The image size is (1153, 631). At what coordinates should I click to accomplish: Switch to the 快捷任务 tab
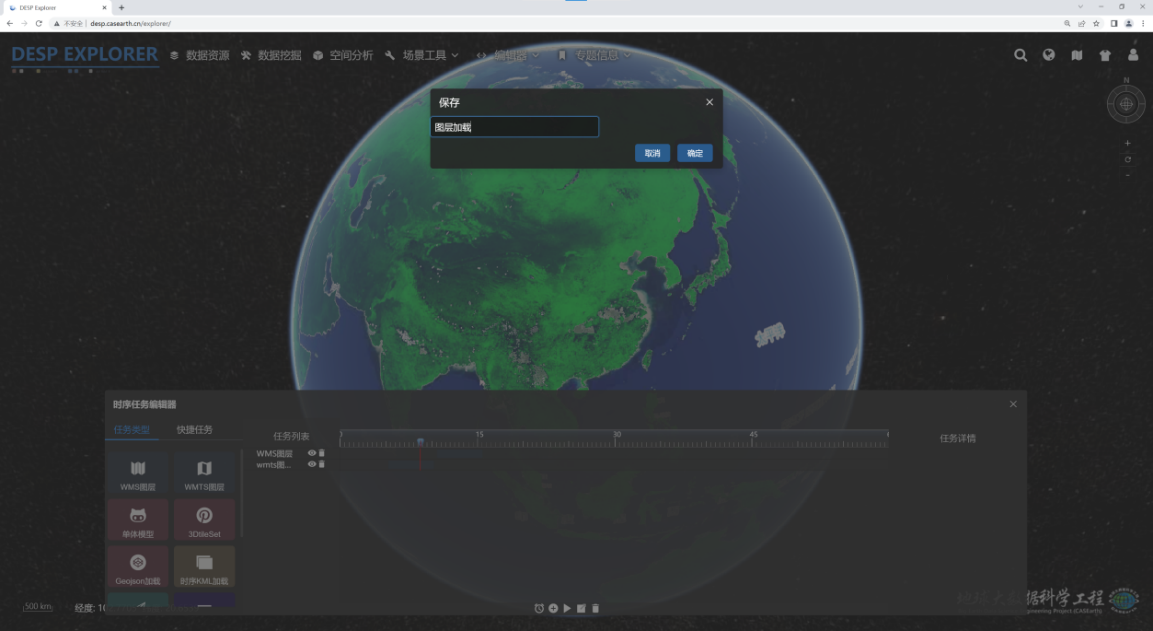(x=195, y=430)
